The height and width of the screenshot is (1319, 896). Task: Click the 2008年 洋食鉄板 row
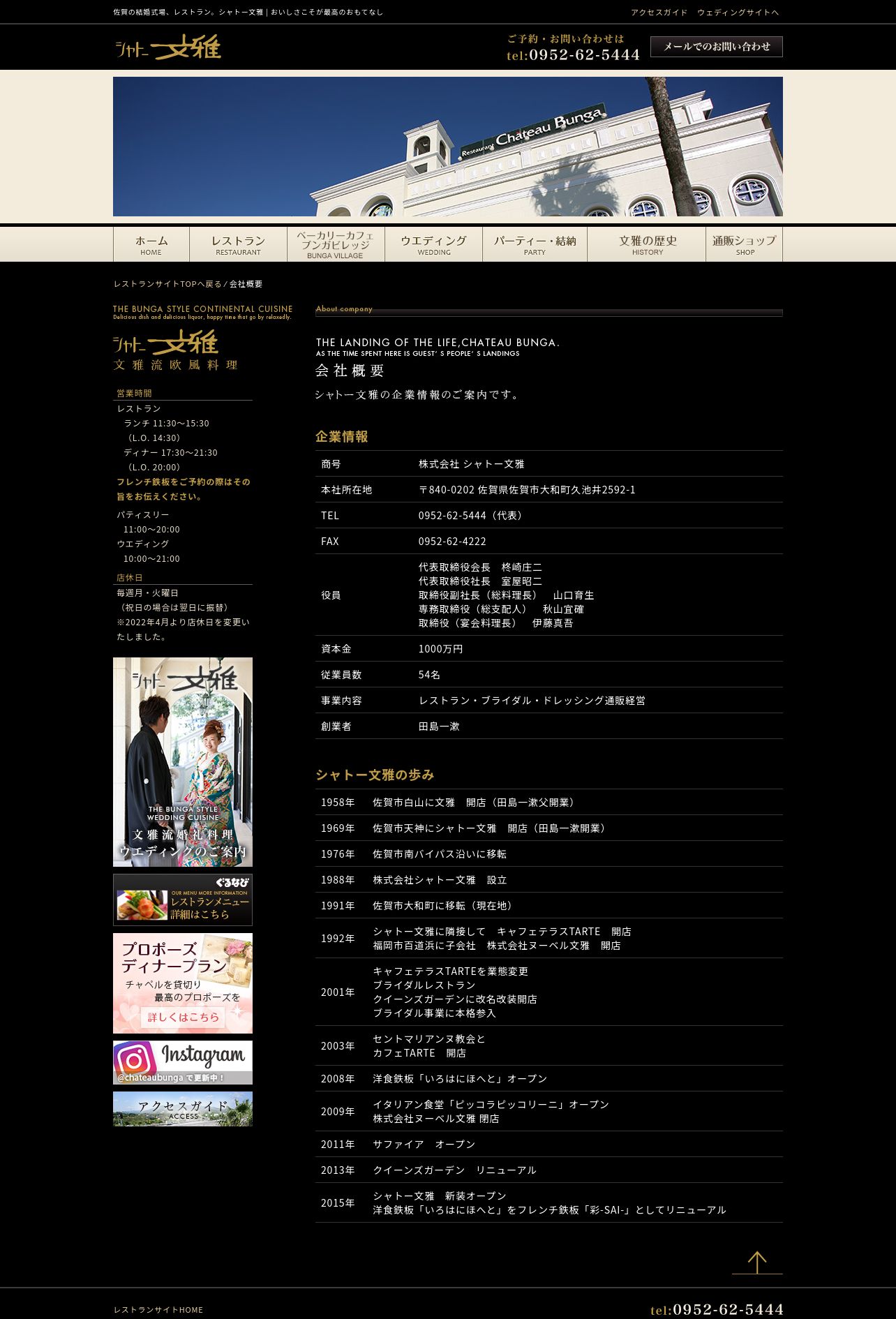pos(549,1079)
